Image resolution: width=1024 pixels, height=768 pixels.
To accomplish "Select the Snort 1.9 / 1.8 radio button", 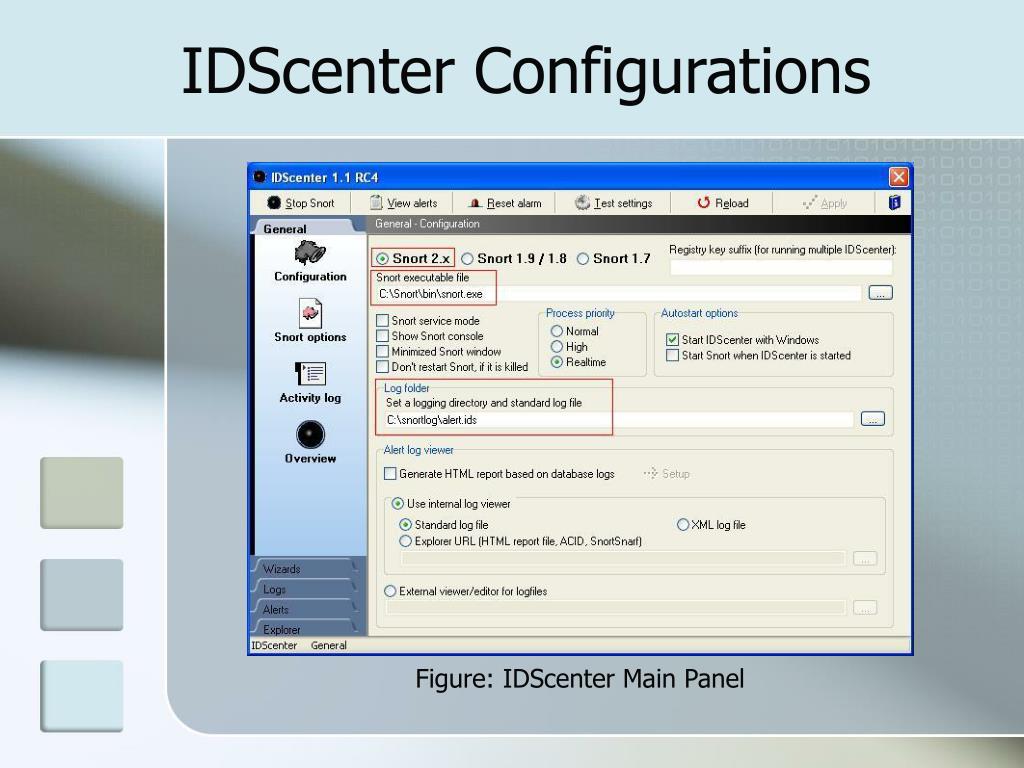I will 468,259.
